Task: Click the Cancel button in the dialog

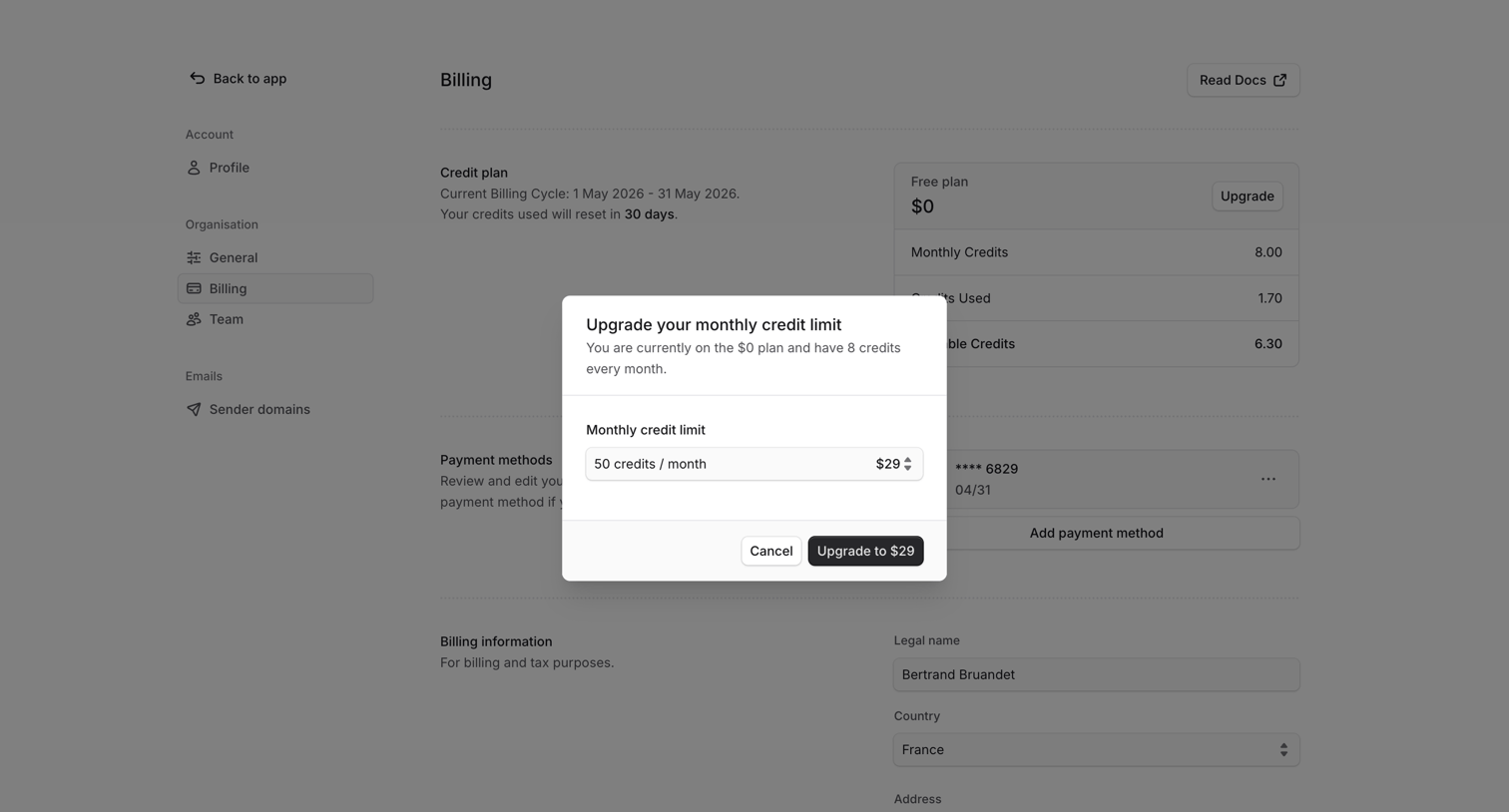Action: coord(770,551)
